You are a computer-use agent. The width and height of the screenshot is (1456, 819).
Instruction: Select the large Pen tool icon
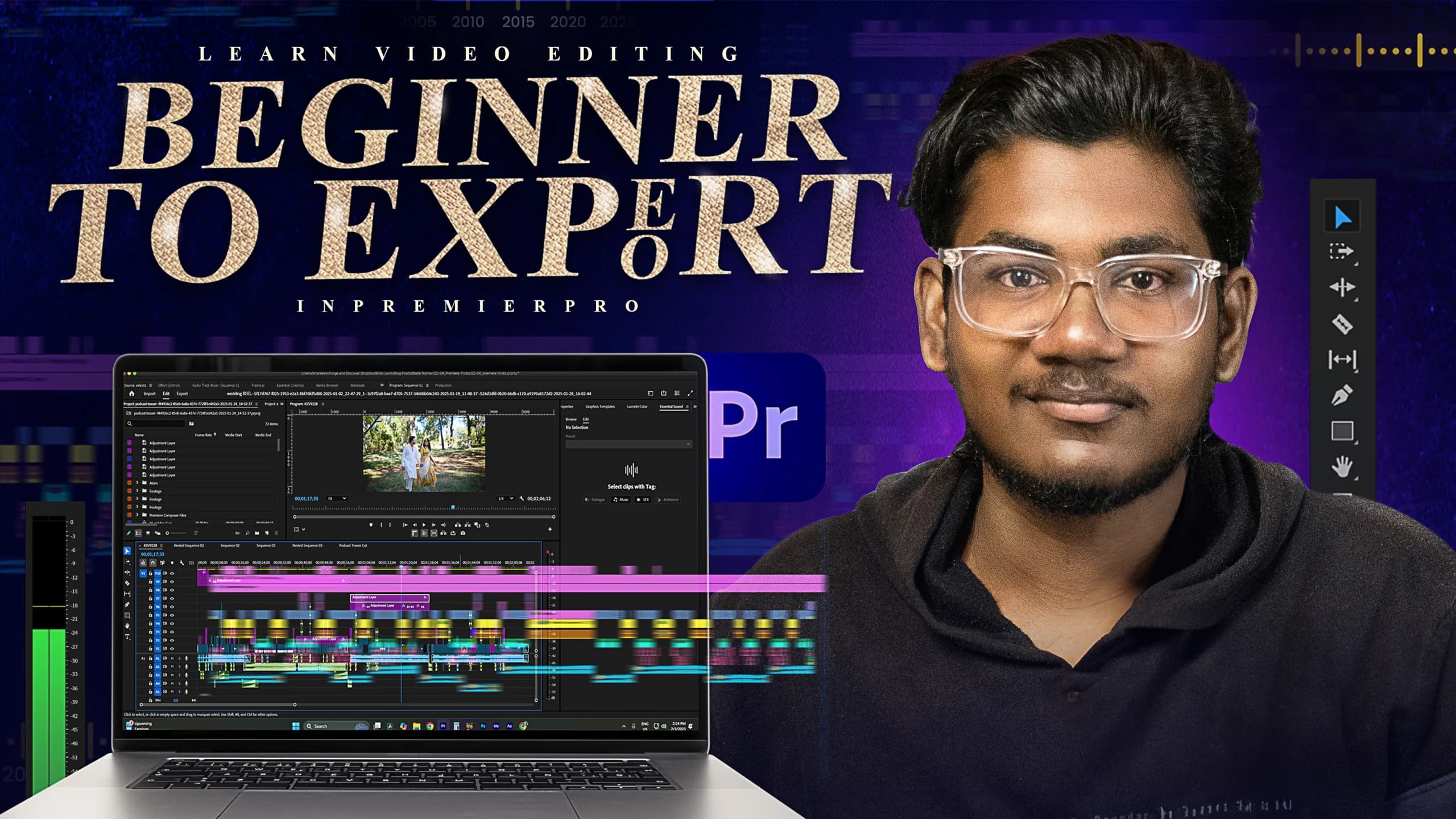[x=1342, y=395]
